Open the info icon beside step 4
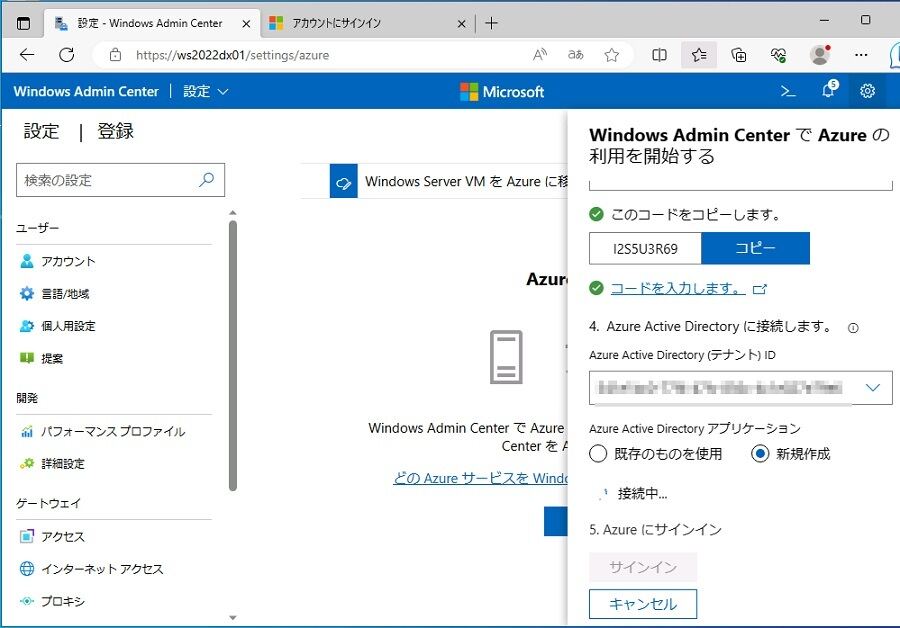 (853, 328)
